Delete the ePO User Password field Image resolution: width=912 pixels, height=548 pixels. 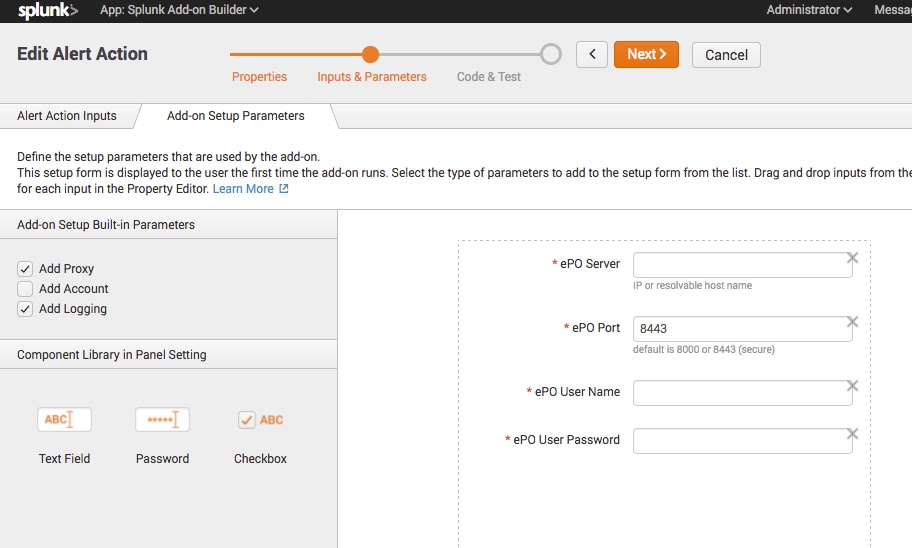(852, 434)
